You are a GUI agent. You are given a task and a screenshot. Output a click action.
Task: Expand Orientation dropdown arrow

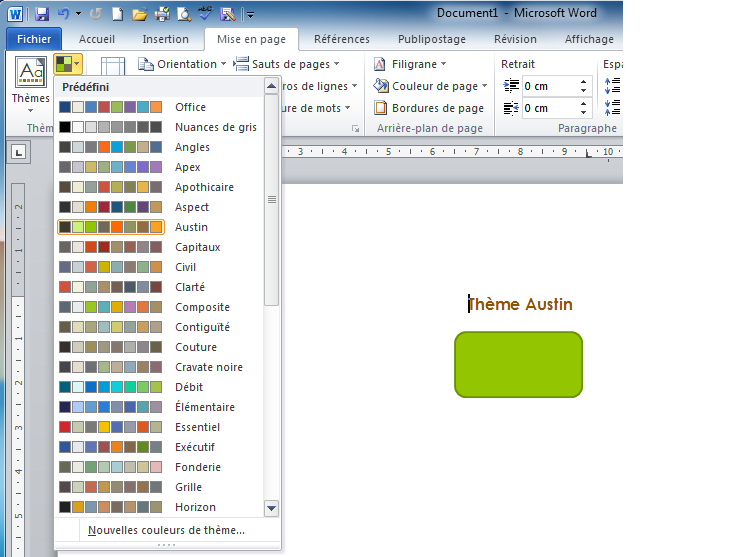223,64
